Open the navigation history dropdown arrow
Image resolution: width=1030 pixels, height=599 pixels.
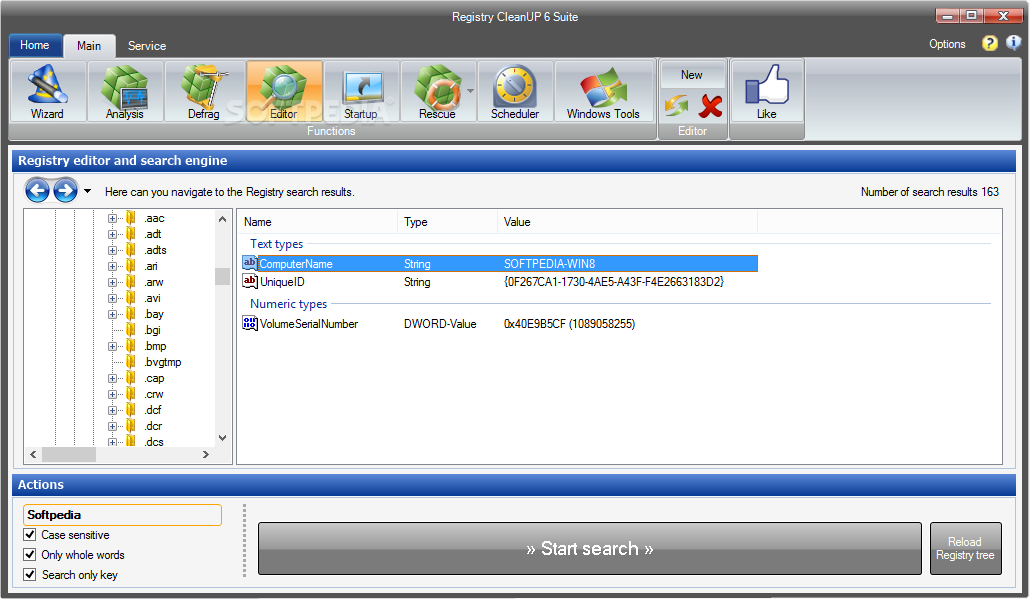[x=87, y=191]
